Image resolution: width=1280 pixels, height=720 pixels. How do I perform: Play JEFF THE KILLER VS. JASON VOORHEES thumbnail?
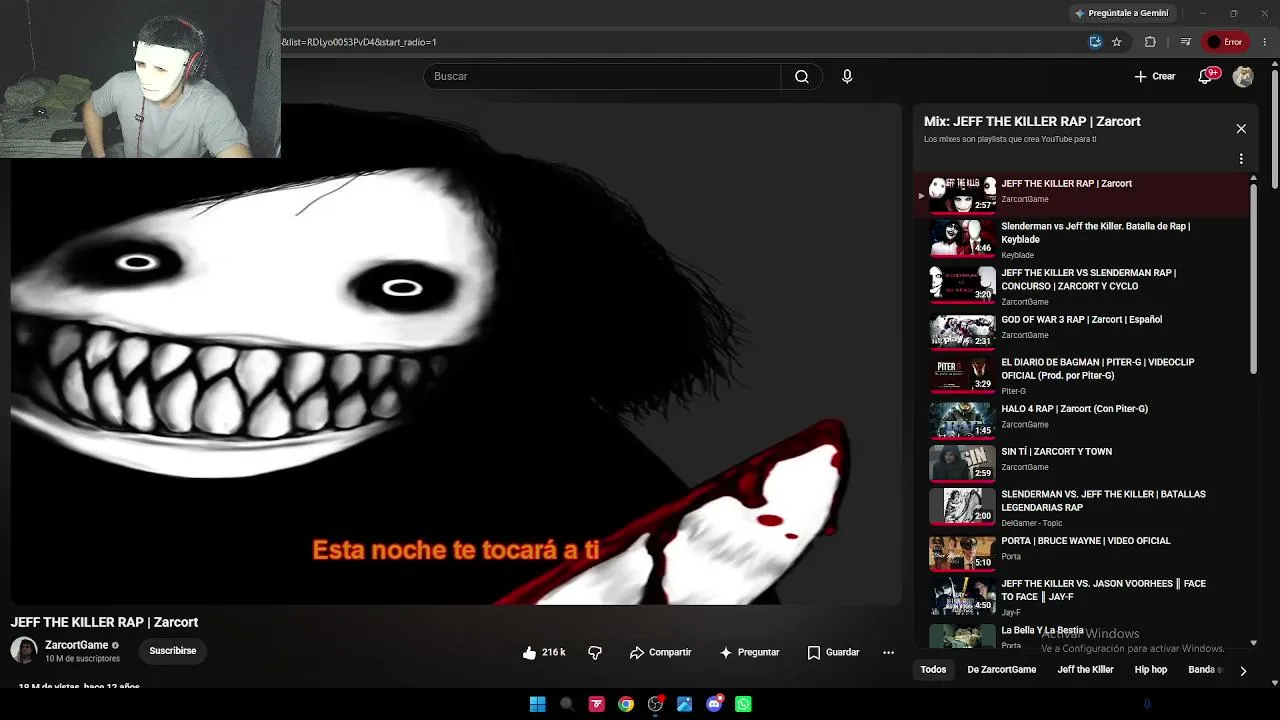point(962,596)
